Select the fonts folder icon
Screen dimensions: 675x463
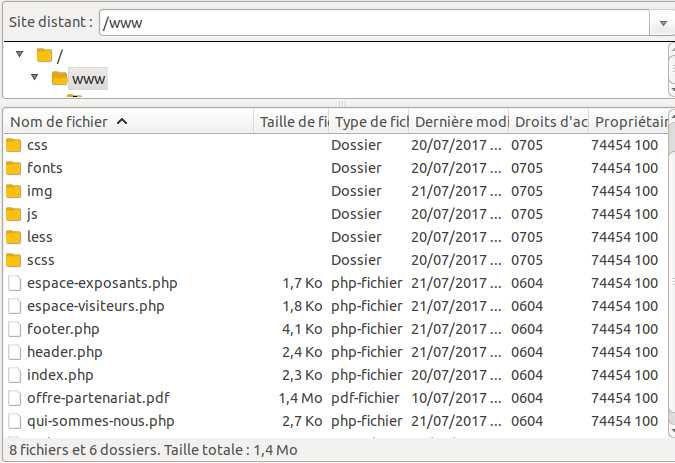[x=13, y=168]
